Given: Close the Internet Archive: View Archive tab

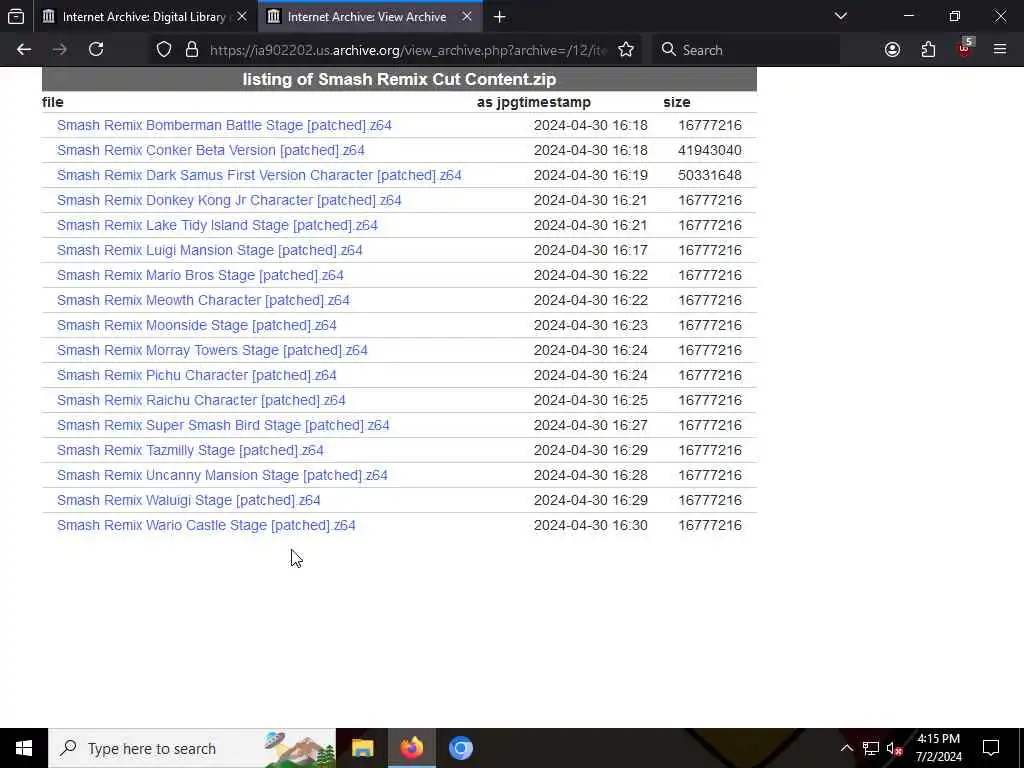Looking at the screenshot, I should click(467, 17).
